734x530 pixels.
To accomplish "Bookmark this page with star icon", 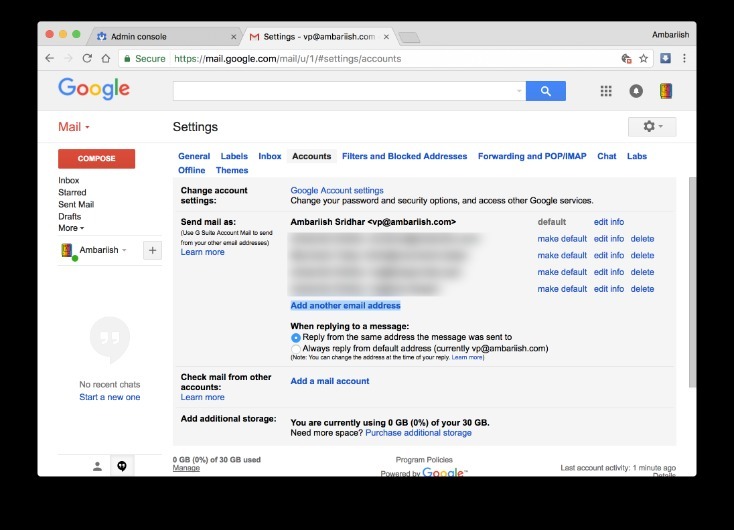I will [644, 59].
